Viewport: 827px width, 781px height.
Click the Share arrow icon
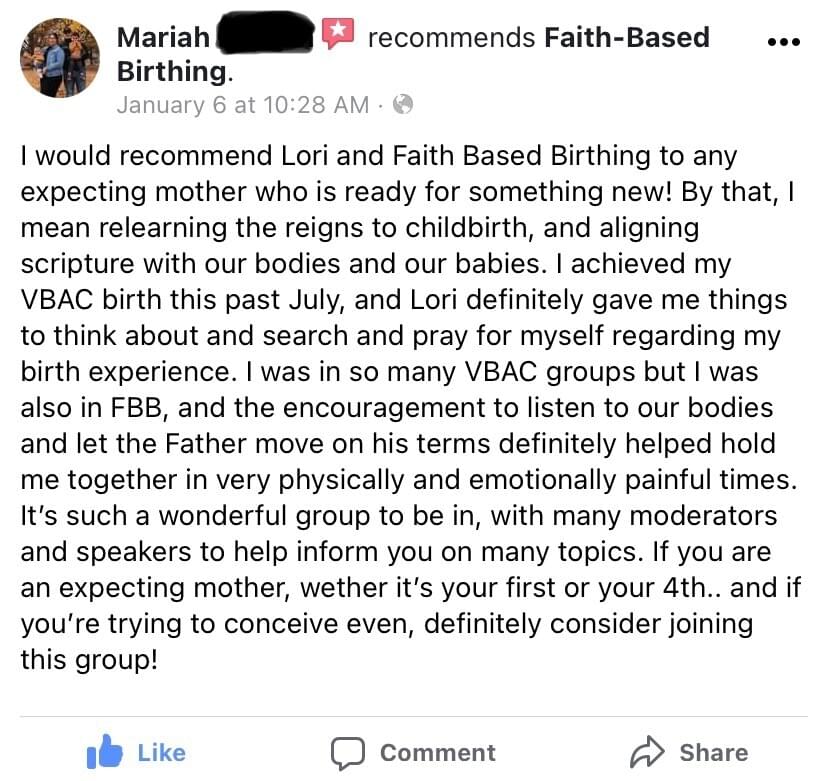(x=646, y=752)
